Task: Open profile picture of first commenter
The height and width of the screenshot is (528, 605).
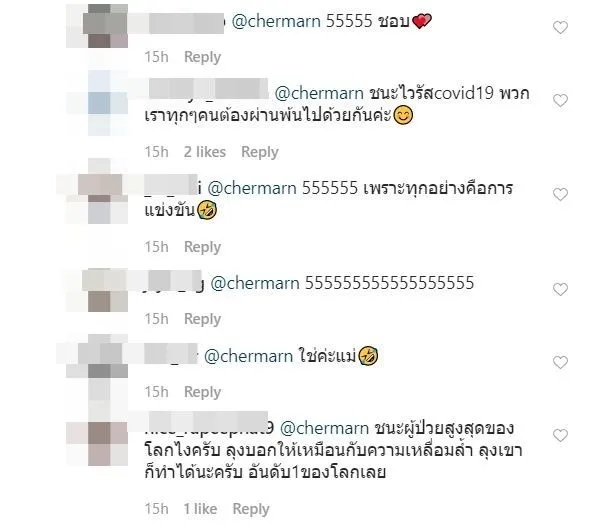Action: [x=99, y=26]
